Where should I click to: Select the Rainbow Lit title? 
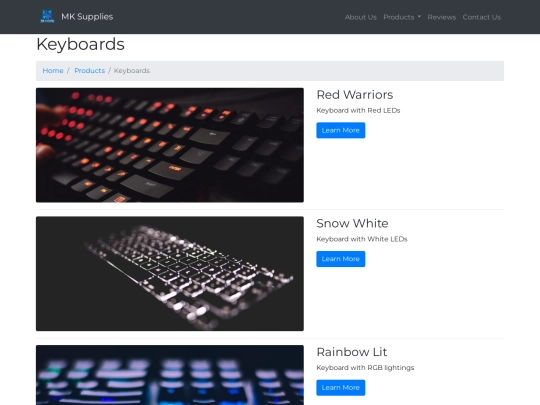click(352, 352)
